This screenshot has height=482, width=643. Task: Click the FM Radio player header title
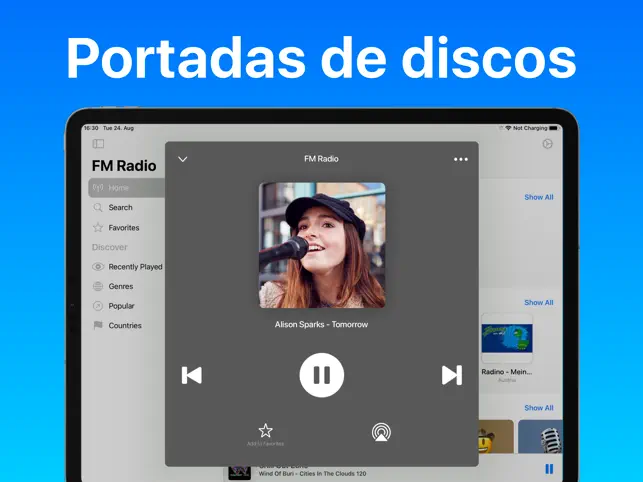(x=322, y=159)
